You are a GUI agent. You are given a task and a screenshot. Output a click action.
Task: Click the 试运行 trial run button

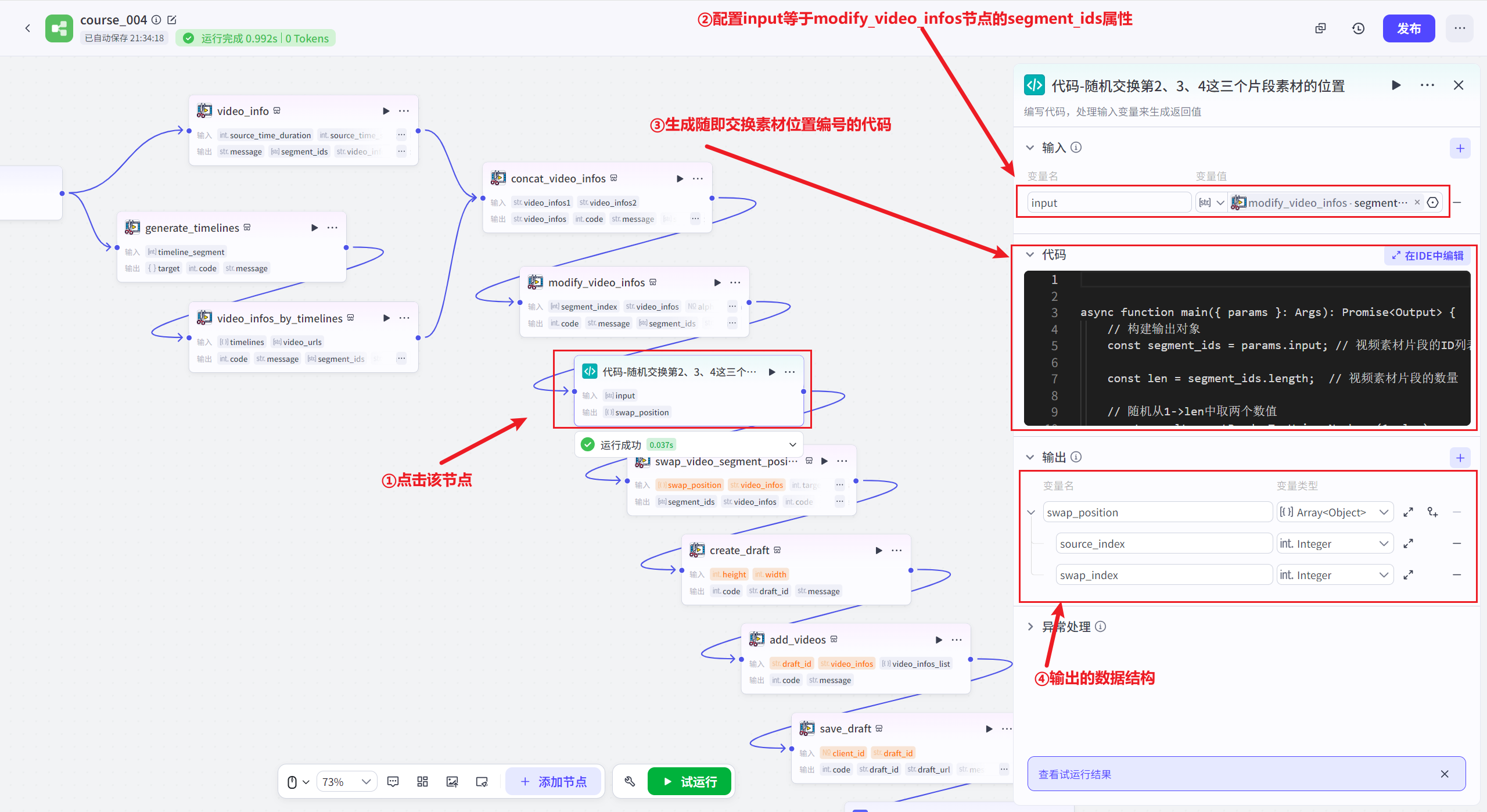click(689, 782)
